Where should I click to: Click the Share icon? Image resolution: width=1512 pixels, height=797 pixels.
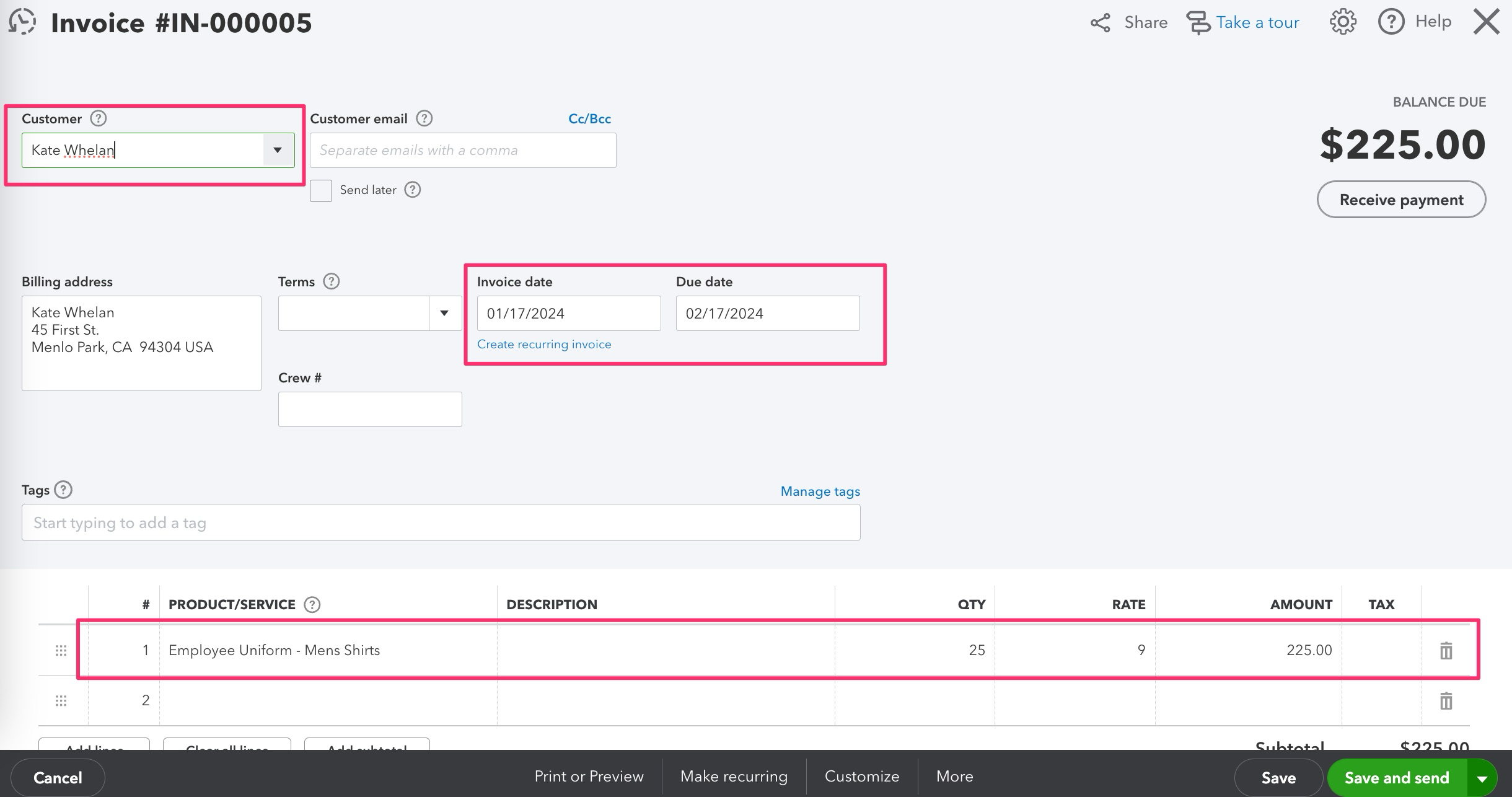pyautogui.click(x=1102, y=23)
